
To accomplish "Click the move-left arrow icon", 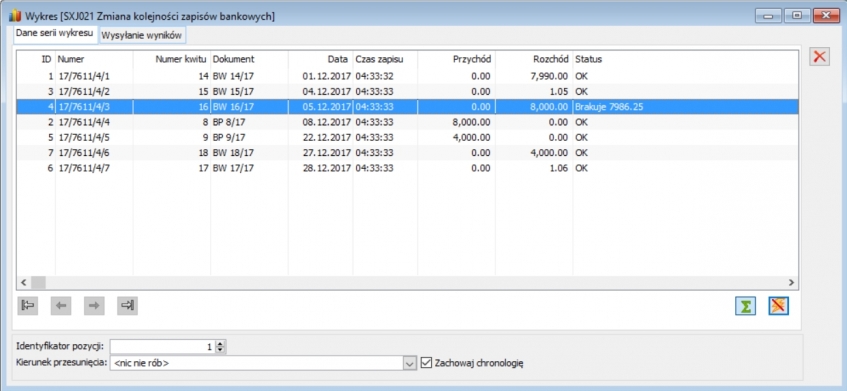I will coord(61,306).
